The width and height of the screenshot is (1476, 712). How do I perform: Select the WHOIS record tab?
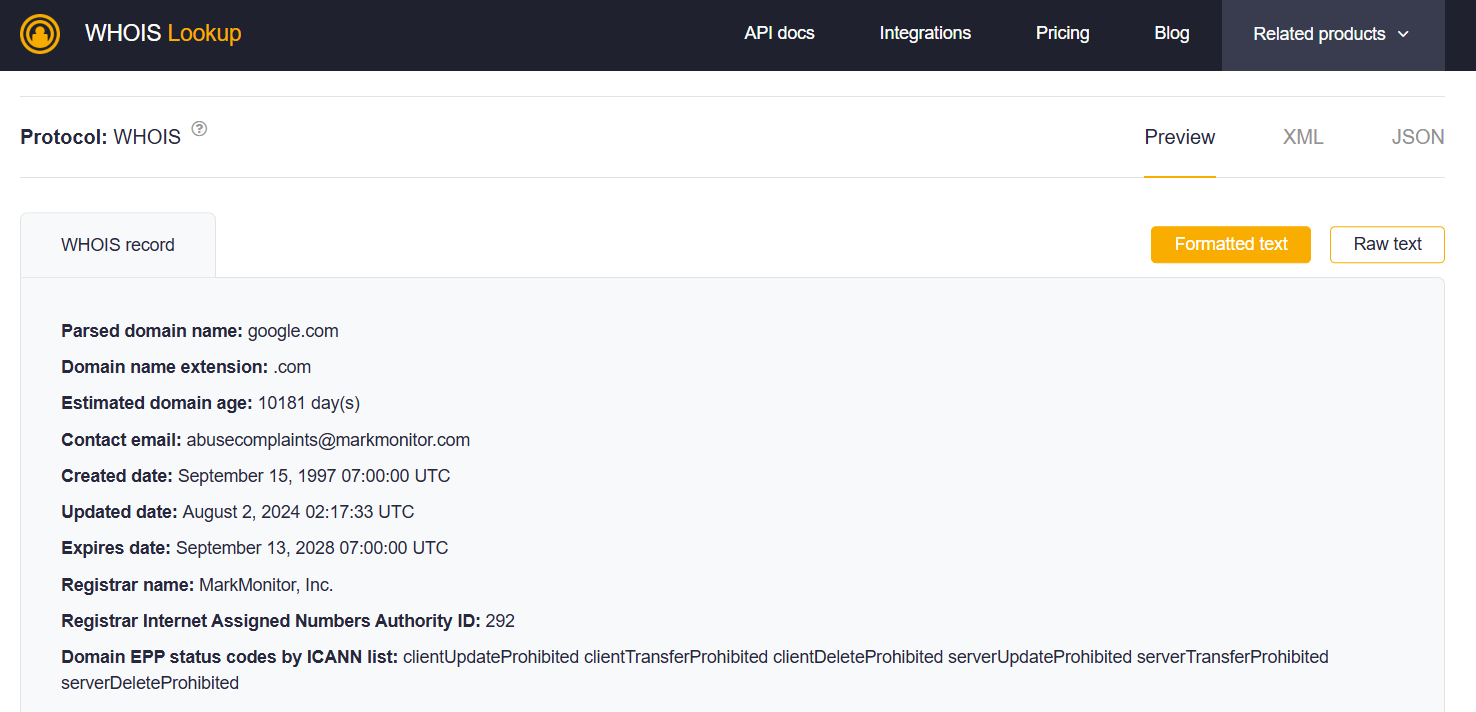[x=118, y=245]
